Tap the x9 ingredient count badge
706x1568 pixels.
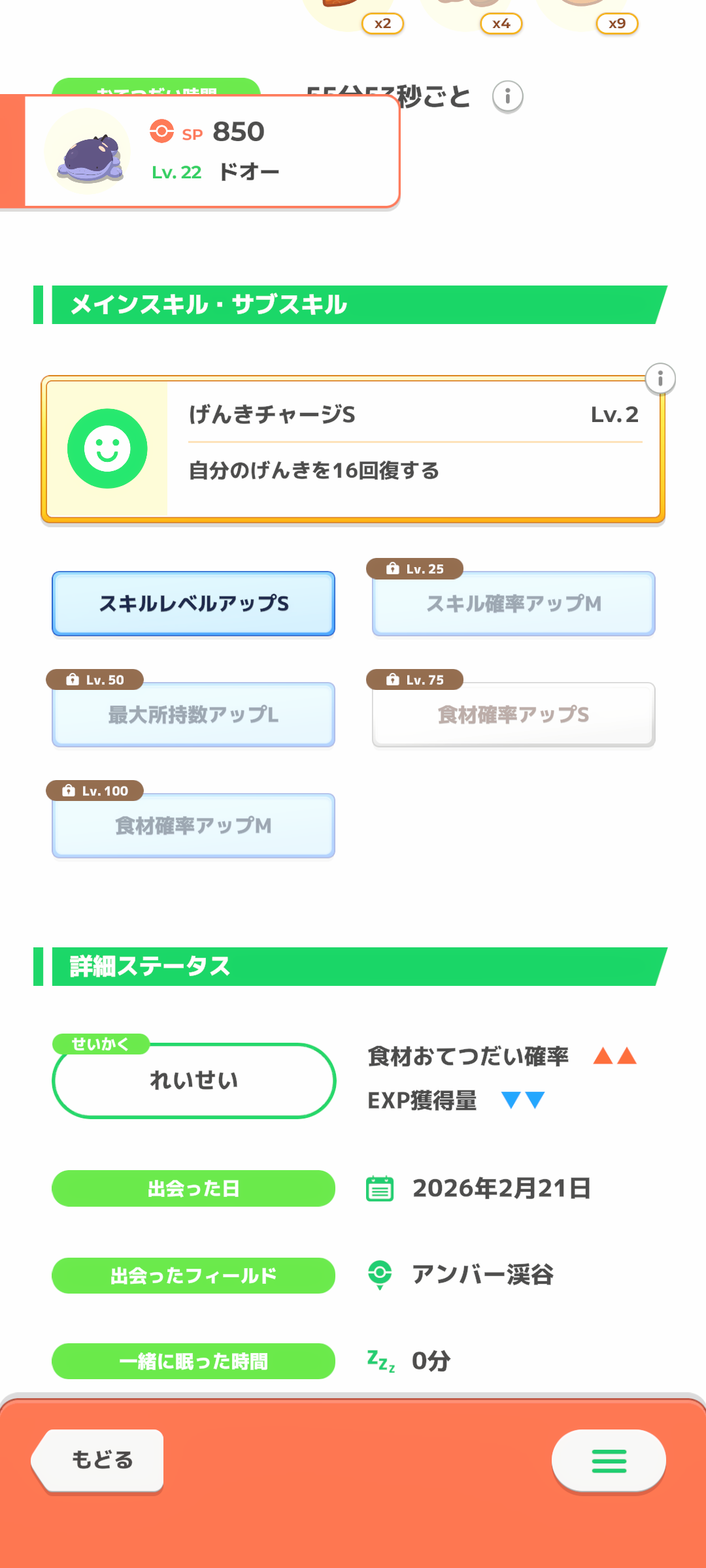[616, 24]
